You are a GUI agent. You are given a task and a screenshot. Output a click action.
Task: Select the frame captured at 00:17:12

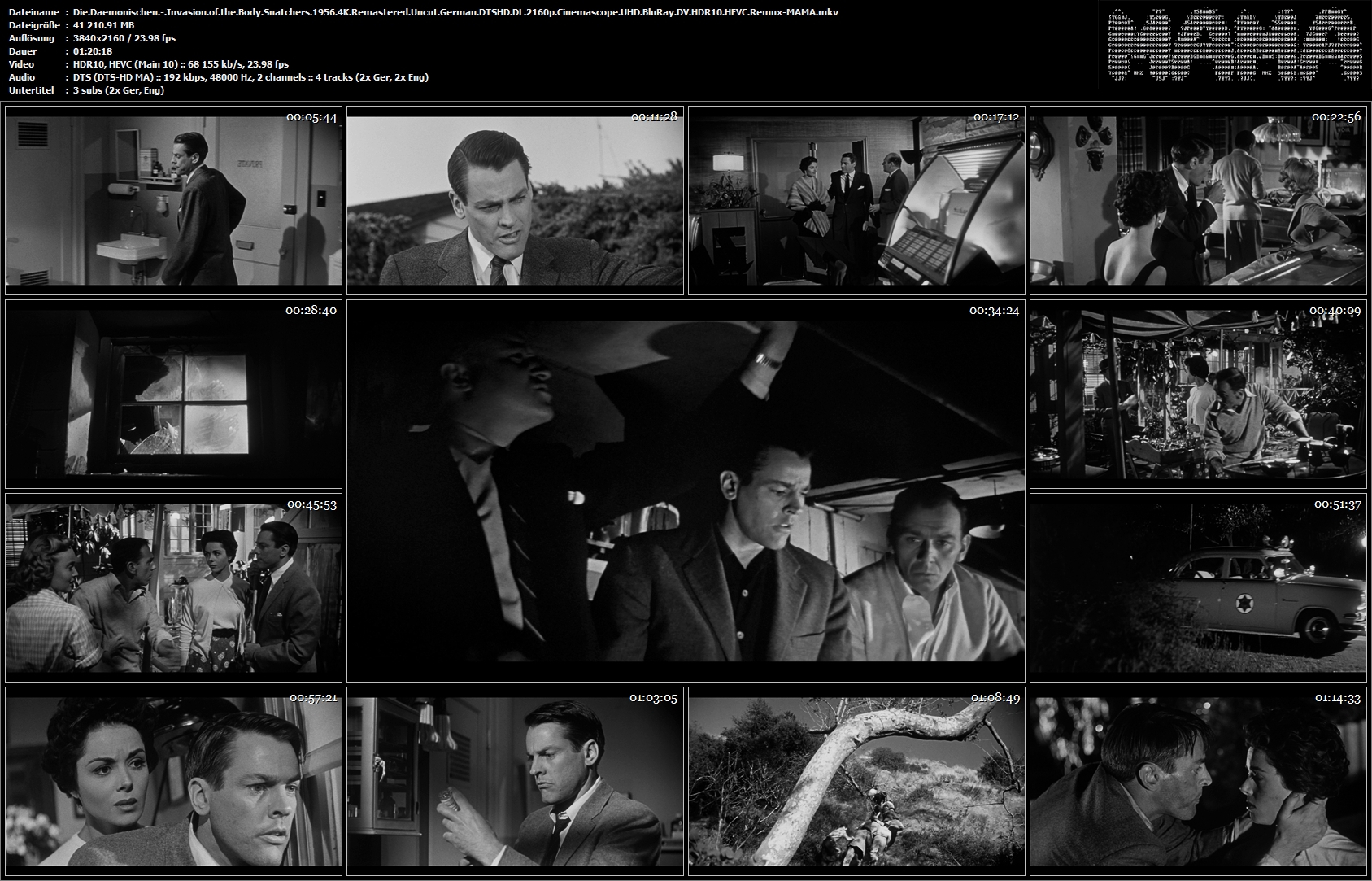pyautogui.click(x=856, y=200)
